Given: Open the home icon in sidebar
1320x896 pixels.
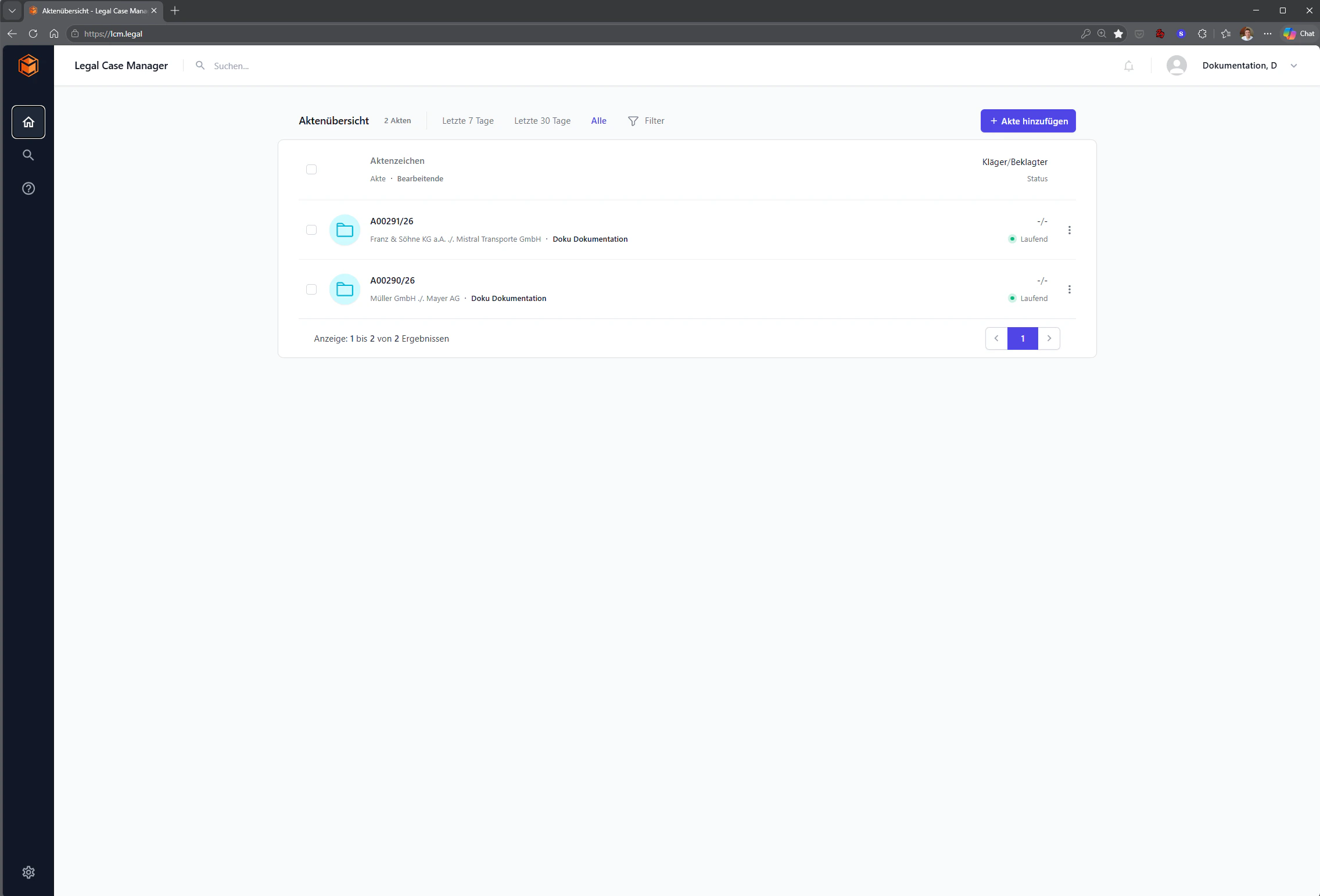Looking at the screenshot, I should (x=28, y=122).
